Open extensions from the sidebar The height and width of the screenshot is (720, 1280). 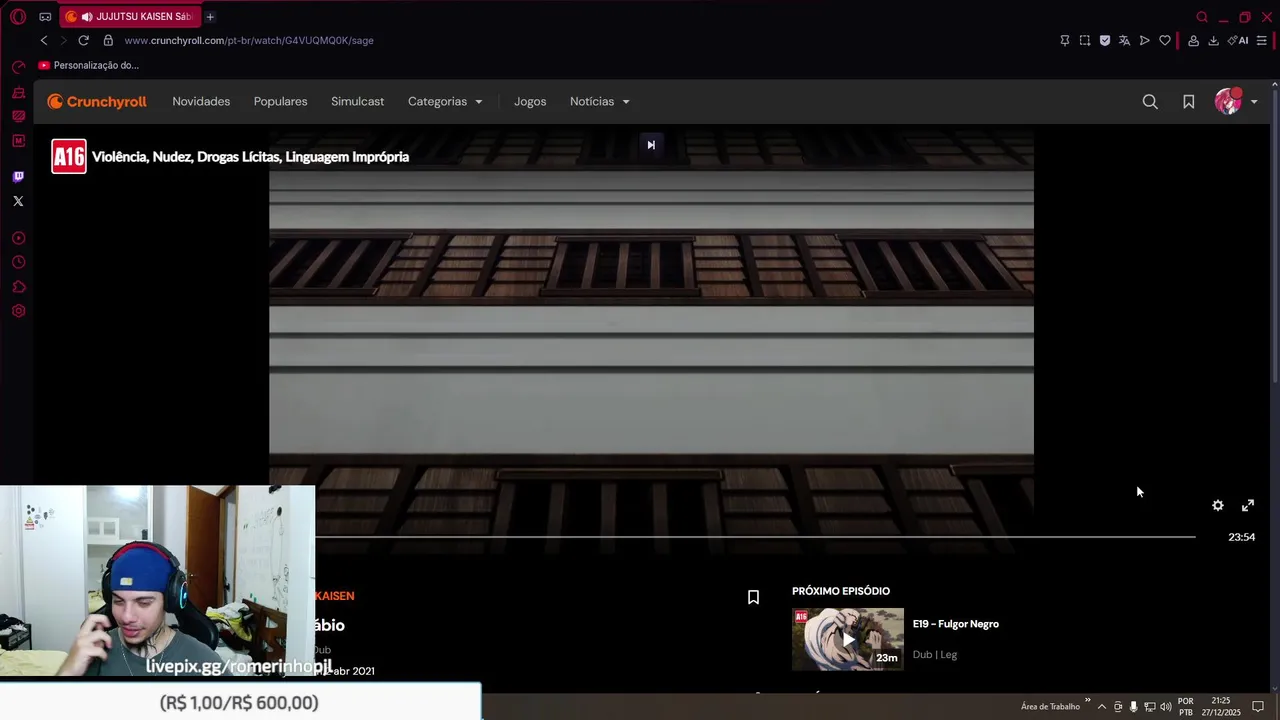(18, 287)
